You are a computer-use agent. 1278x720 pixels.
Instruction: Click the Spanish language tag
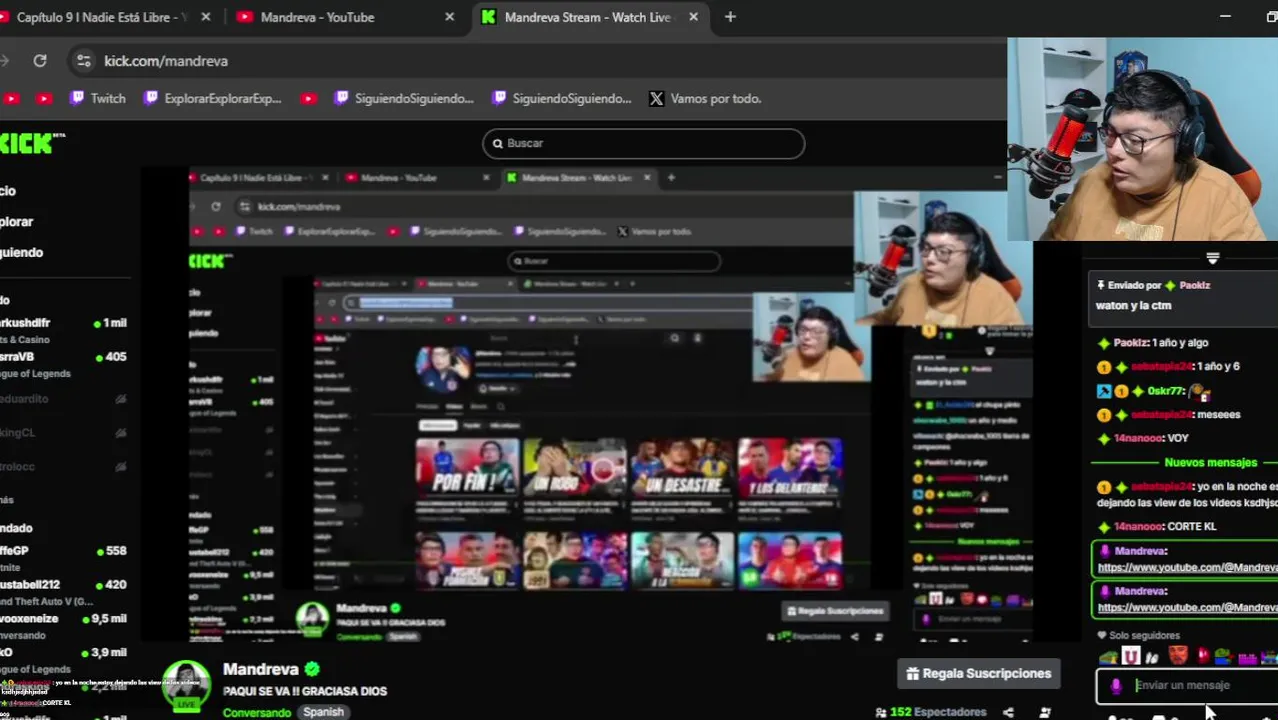point(323,712)
